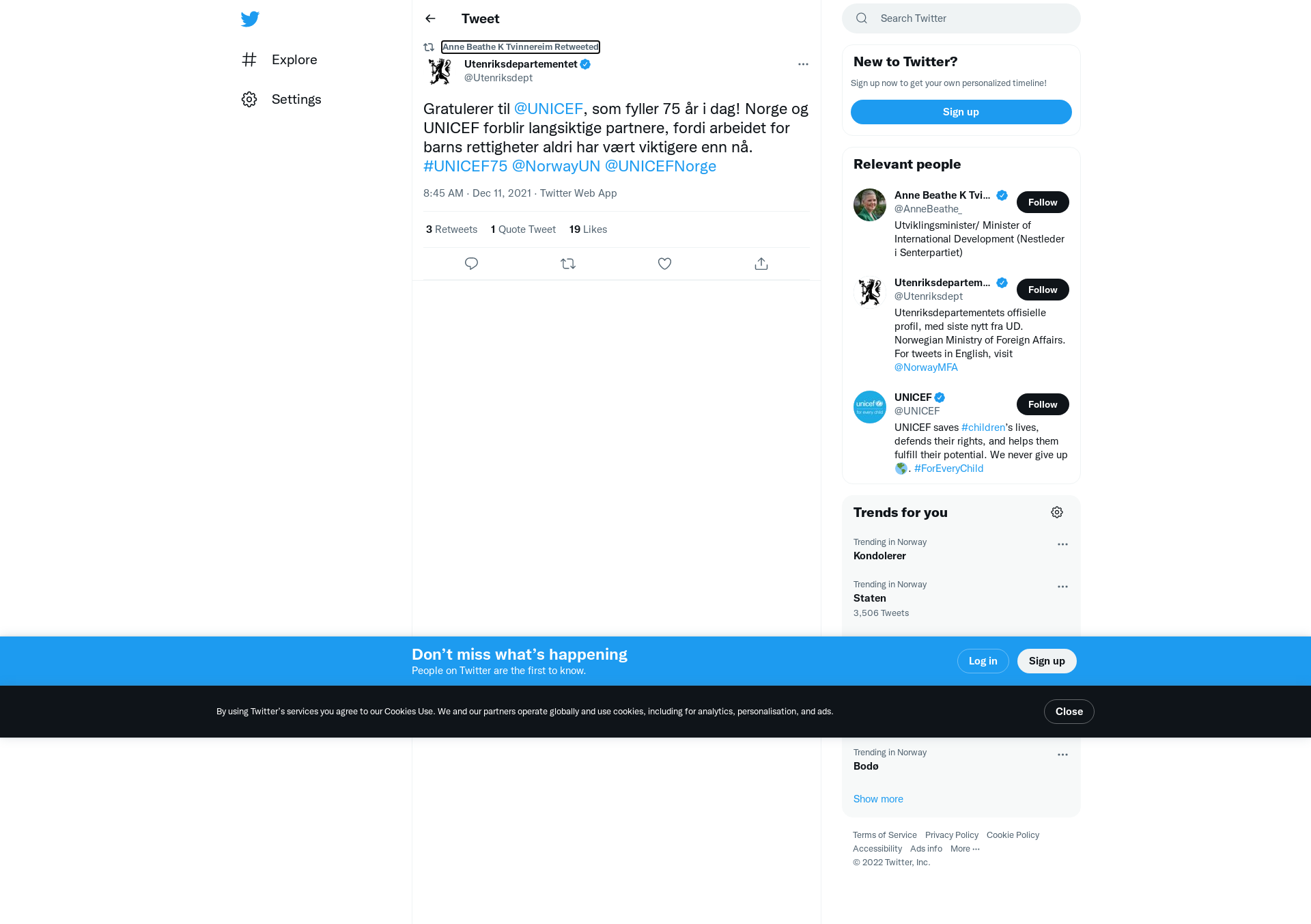Viewport: 1311px width, 924px height.
Task: Open Trends settings gear icon
Action: [x=1057, y=512]
